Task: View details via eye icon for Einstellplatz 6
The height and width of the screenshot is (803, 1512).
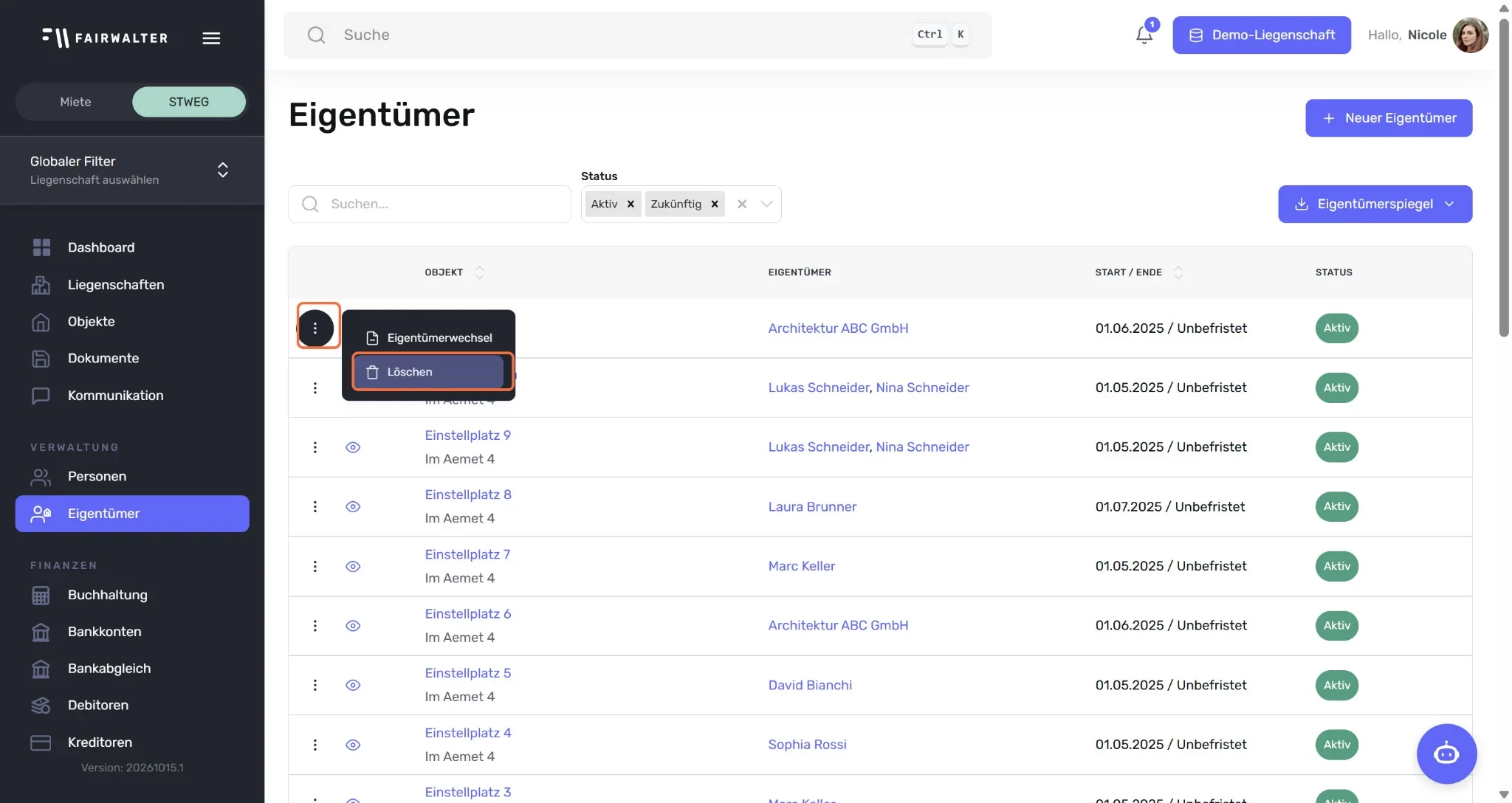Action: point(353,625)
